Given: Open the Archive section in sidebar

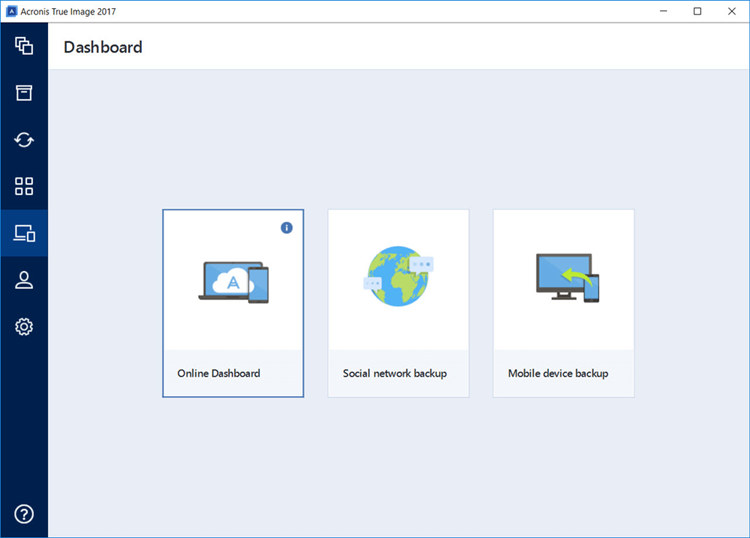Looking at the screenshot, I should click(24, 93).
